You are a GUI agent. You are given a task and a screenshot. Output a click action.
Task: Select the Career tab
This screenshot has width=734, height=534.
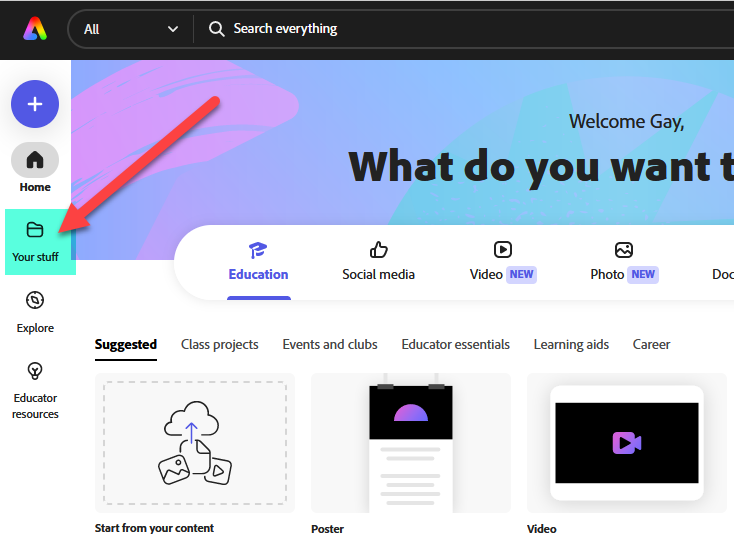pos(651,344)
